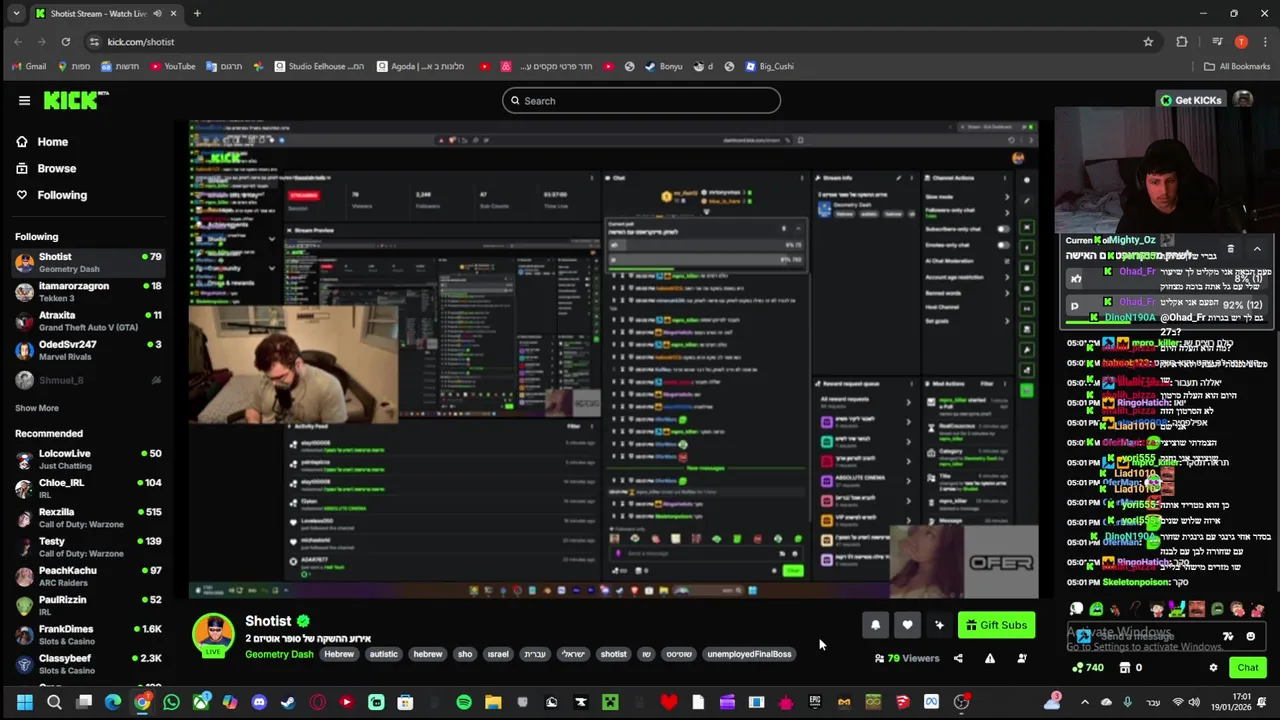Reload the Kick page
The height and width of the screenshot is (720, 1280).
coord(66,42)
